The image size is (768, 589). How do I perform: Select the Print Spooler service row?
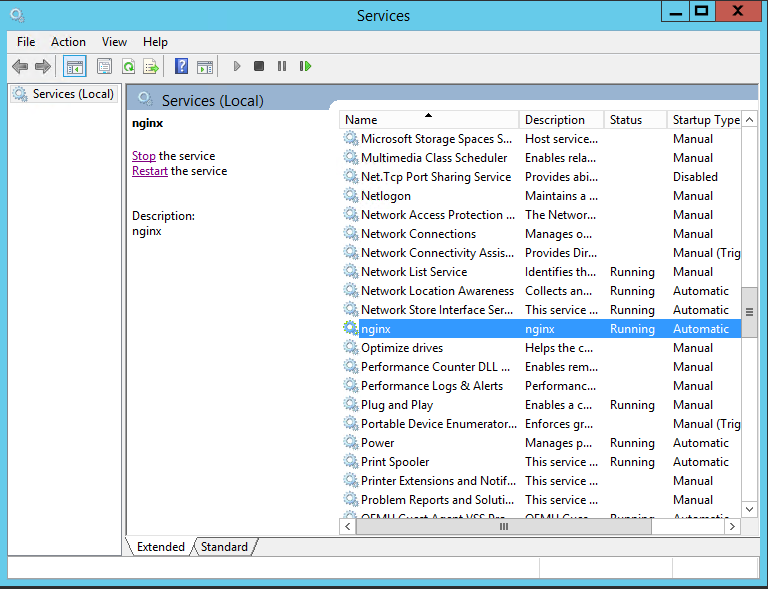click(x=395, y=462)
